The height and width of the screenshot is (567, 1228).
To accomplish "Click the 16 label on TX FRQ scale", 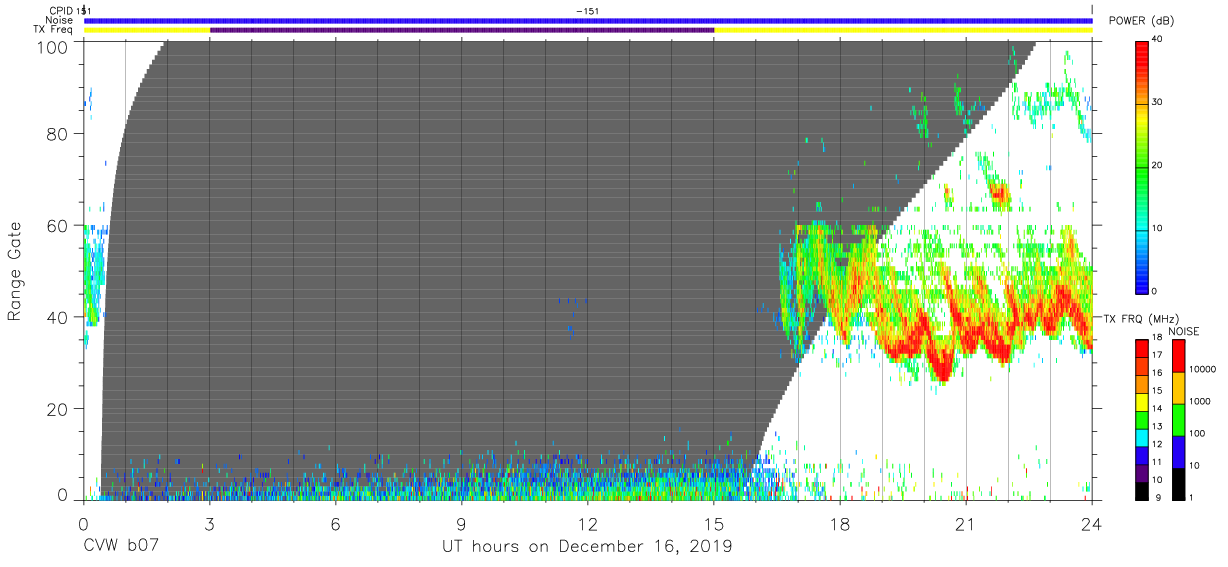I will (x=1158, y=373).
